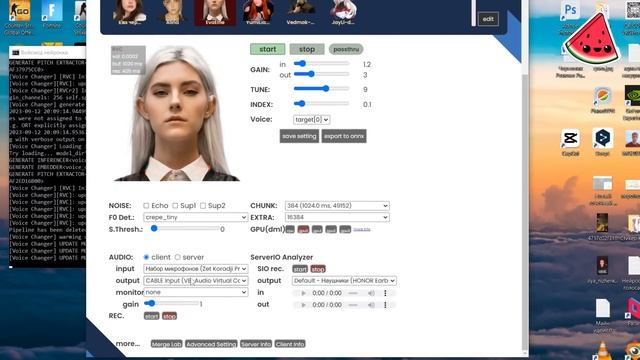640x360 pixels.
Task: Click the stop button next to start
Action: point(307,49)
